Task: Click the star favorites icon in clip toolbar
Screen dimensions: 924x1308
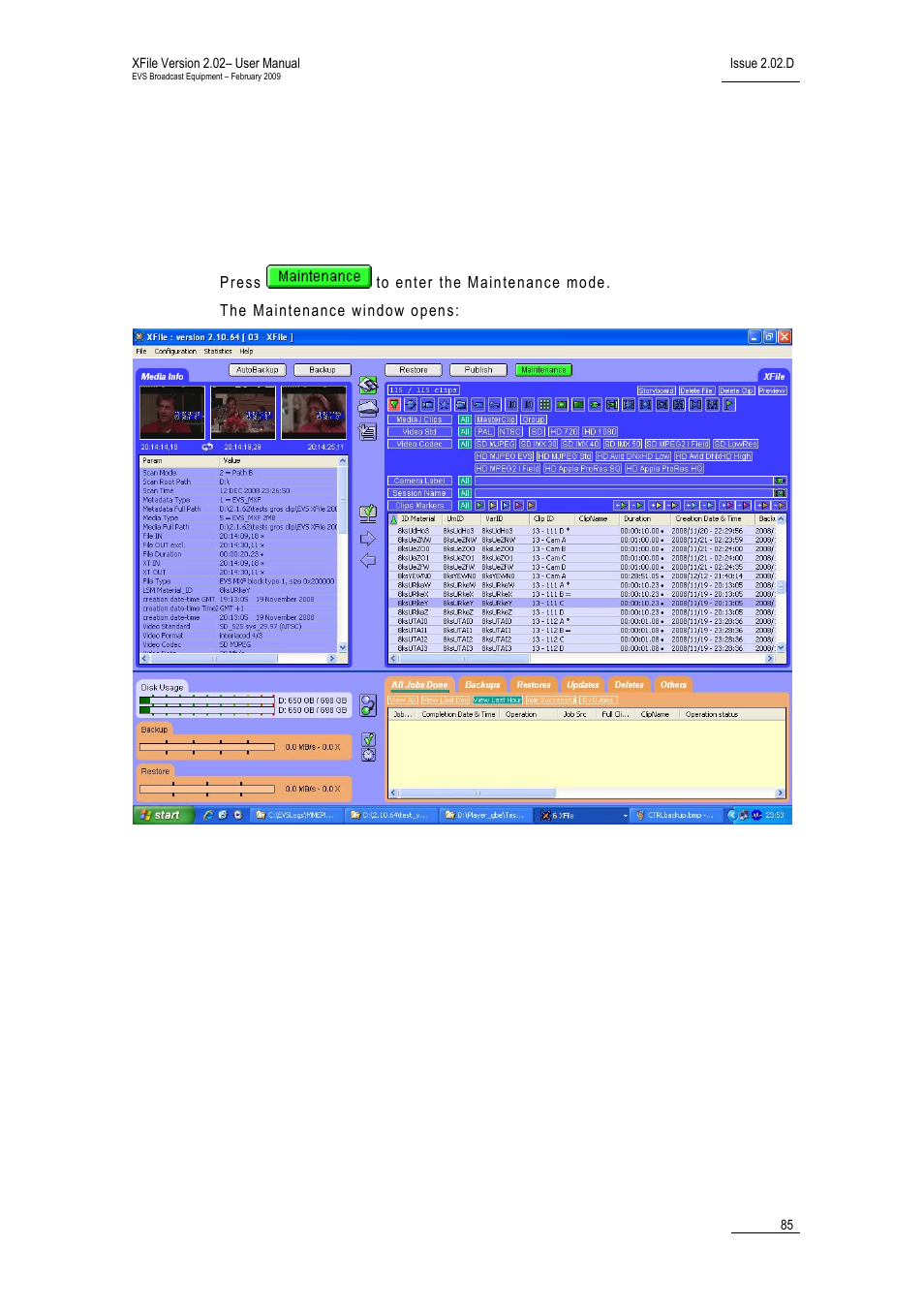Action: 444,405
